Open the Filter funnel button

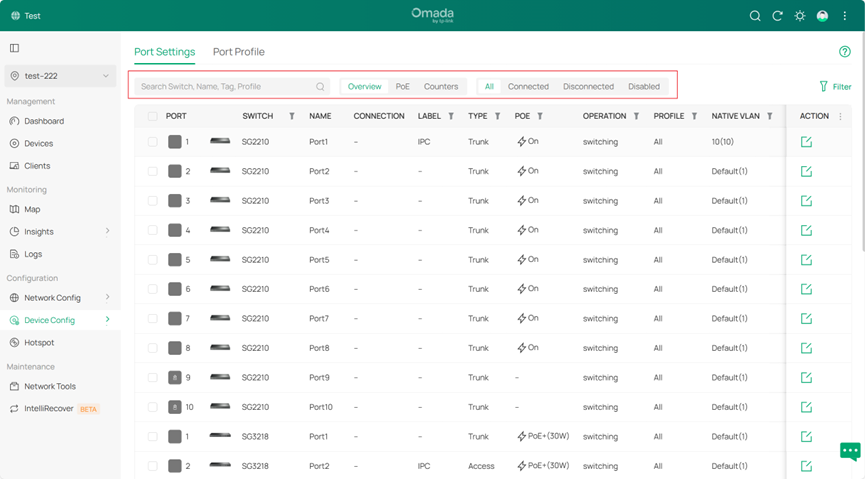[835, 87]
